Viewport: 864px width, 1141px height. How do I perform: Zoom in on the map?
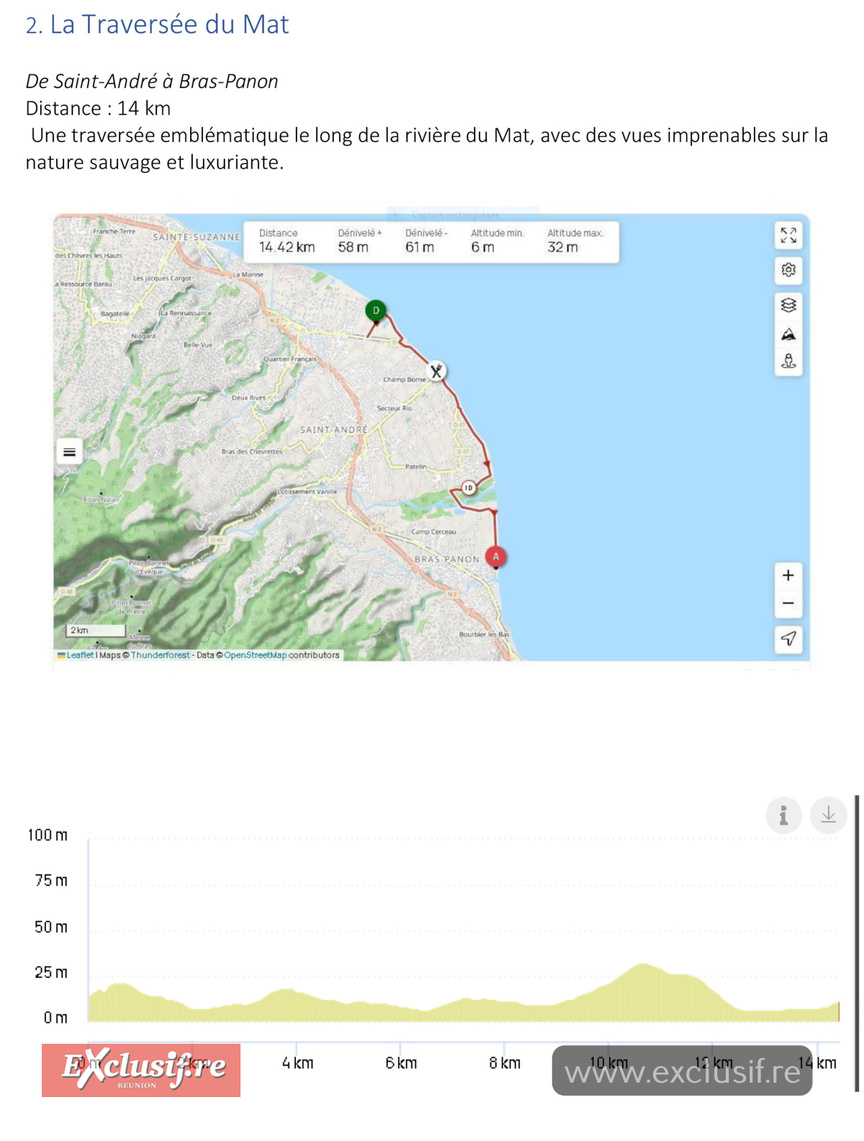788,575
